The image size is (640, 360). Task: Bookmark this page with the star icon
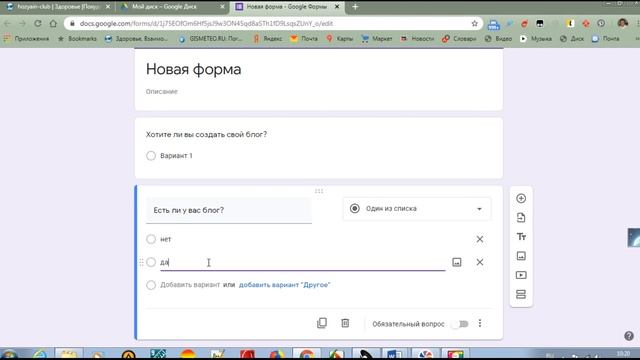[474, 24]
